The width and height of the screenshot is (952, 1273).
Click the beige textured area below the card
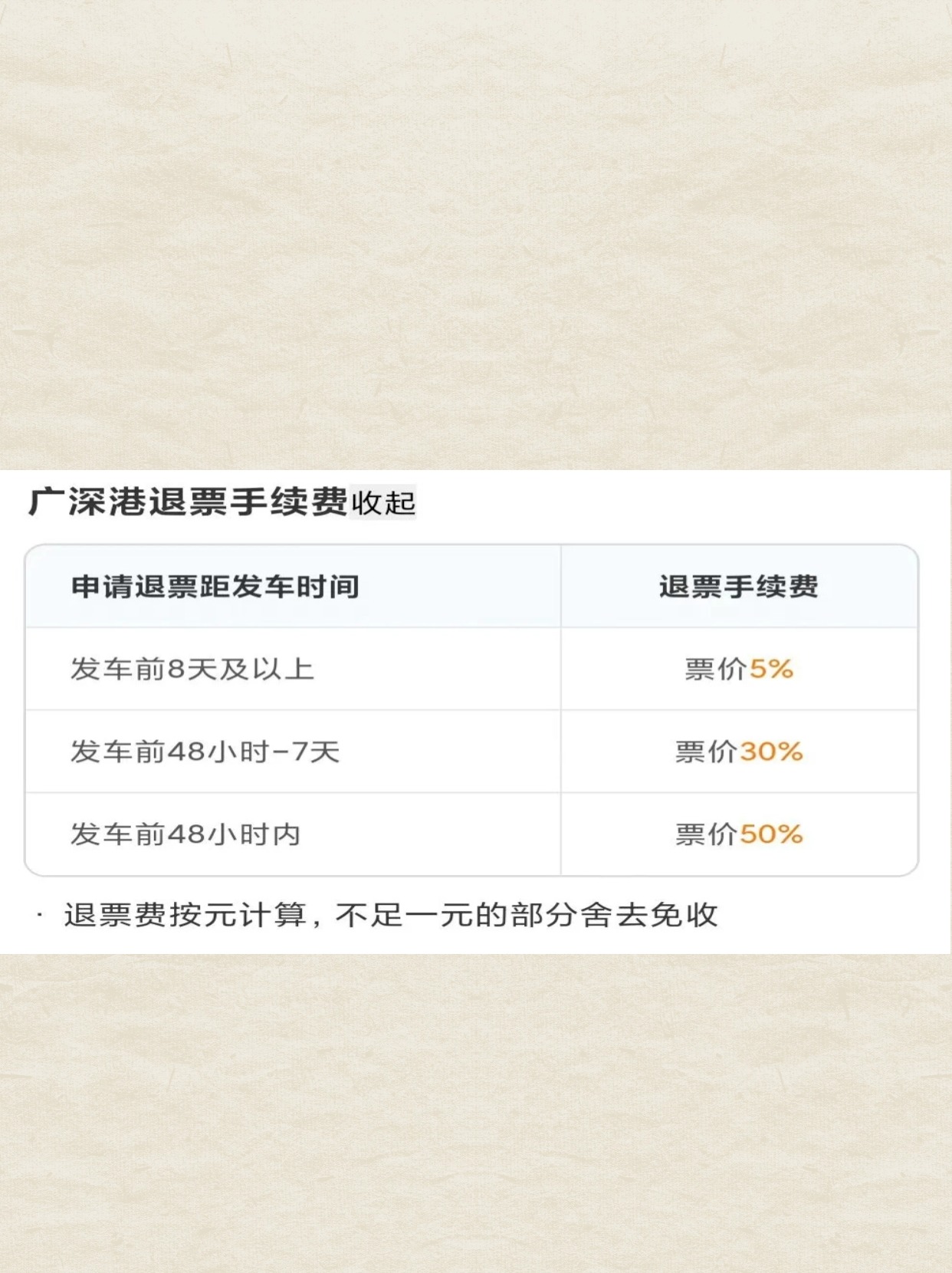pyautogui.click(x=476, y=1113)
